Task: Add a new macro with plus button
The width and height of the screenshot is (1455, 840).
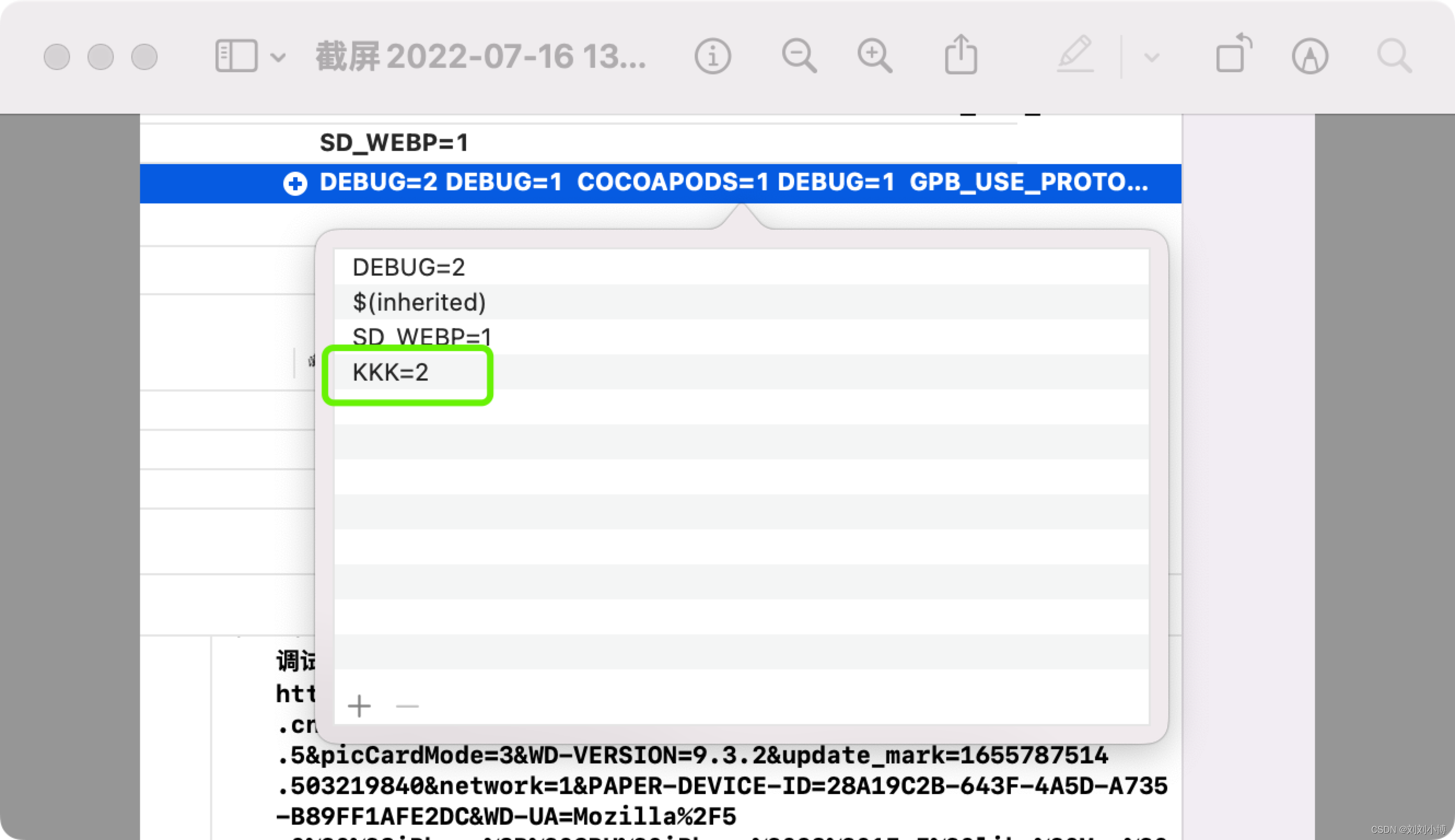Action: (x=359, y=705)
